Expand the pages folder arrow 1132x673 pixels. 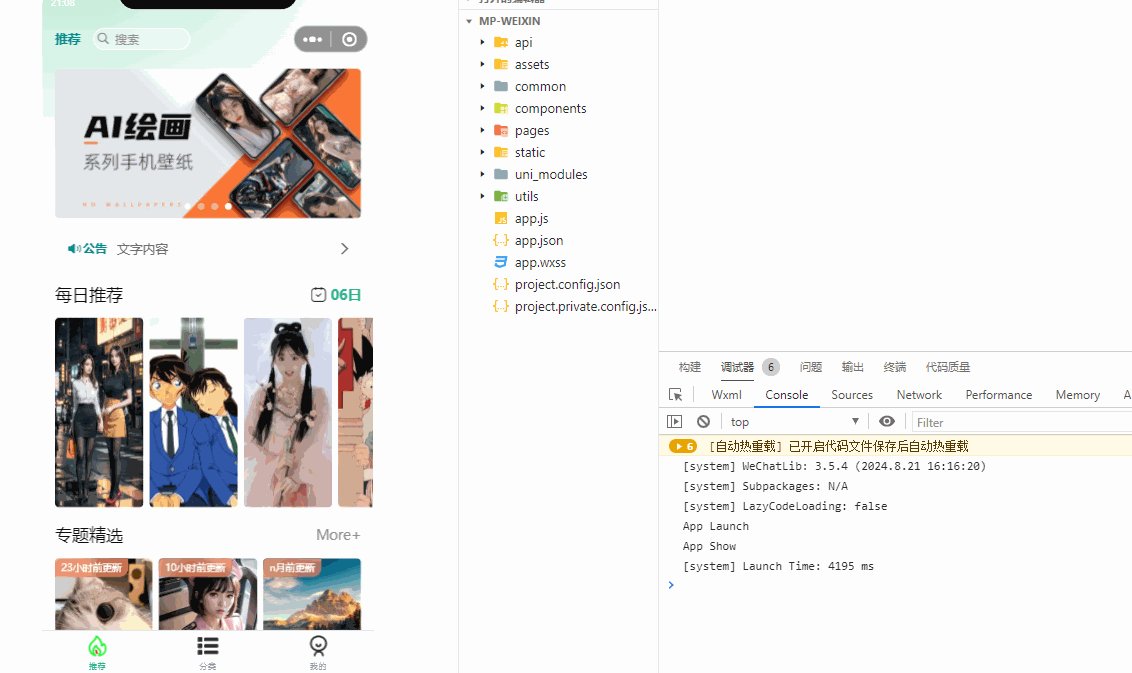click(x=482, y=131)
